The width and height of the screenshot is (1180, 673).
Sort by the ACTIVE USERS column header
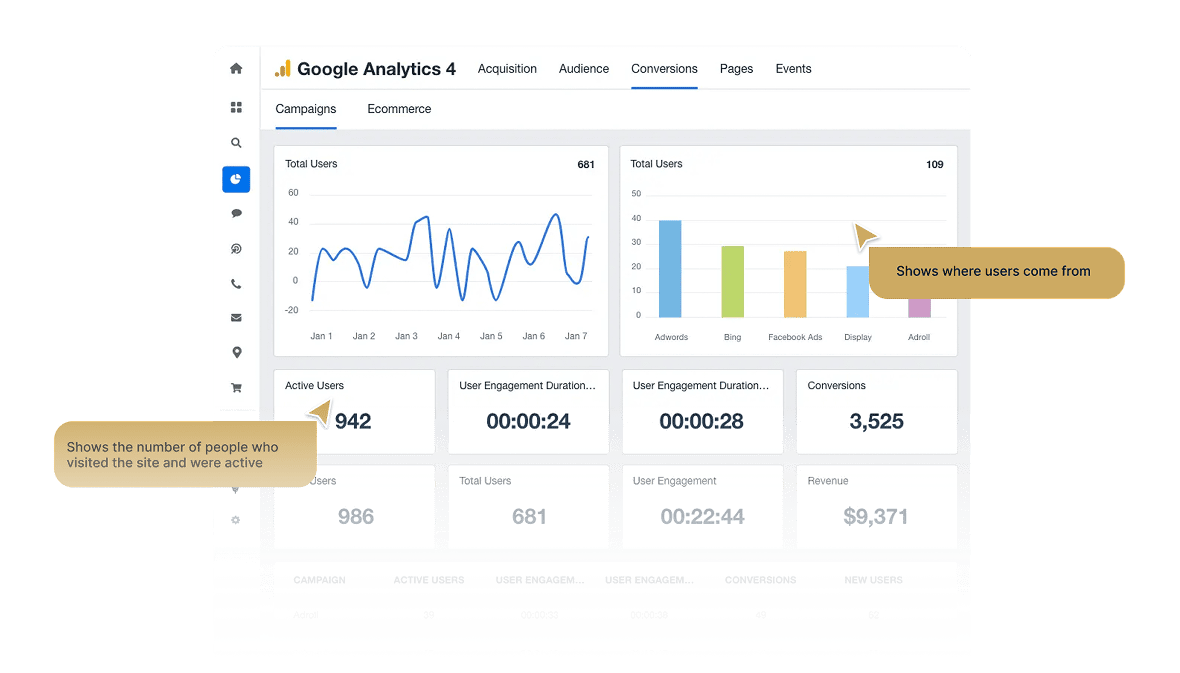pos(429,580)
